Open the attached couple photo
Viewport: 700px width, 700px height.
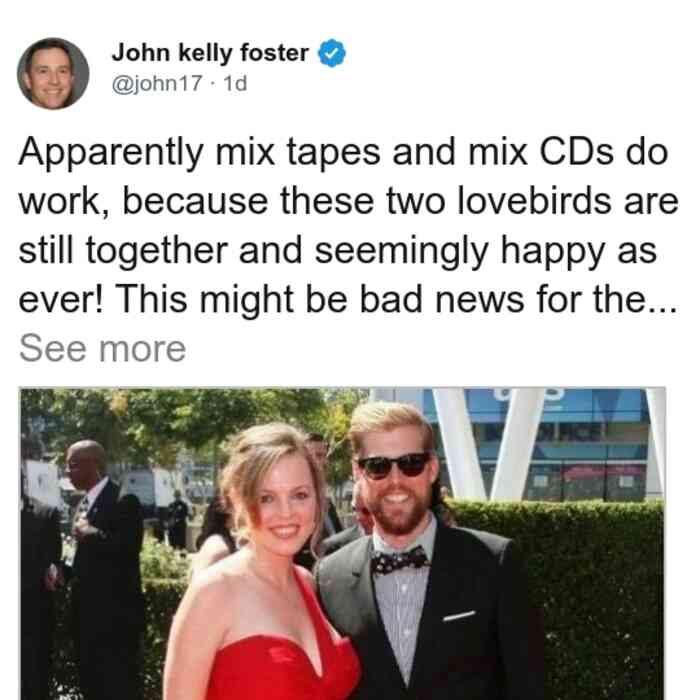pos(342,544)
